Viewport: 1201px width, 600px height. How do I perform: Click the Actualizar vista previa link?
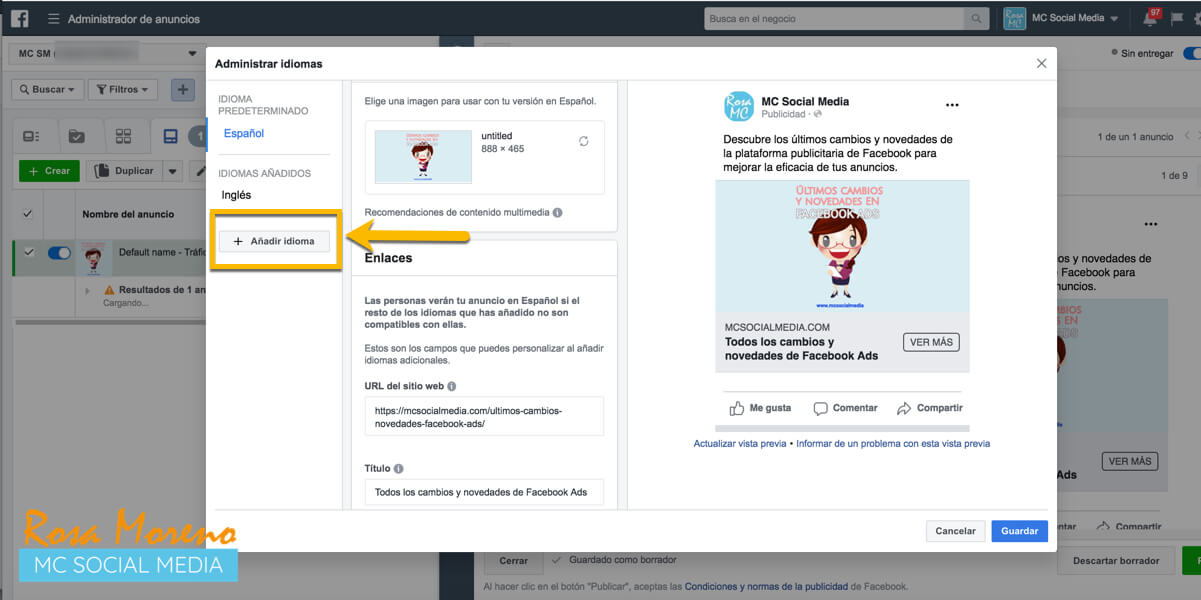[x=740, y=443]
